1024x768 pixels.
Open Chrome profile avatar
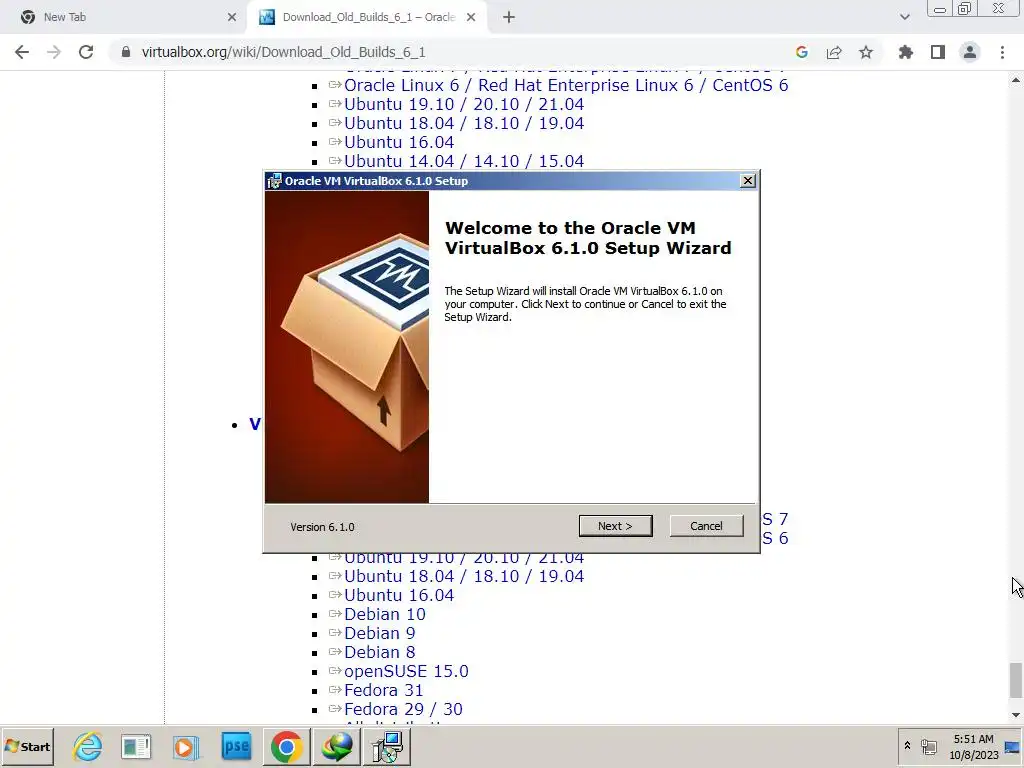pyautogui.click(x=969, y=52)
